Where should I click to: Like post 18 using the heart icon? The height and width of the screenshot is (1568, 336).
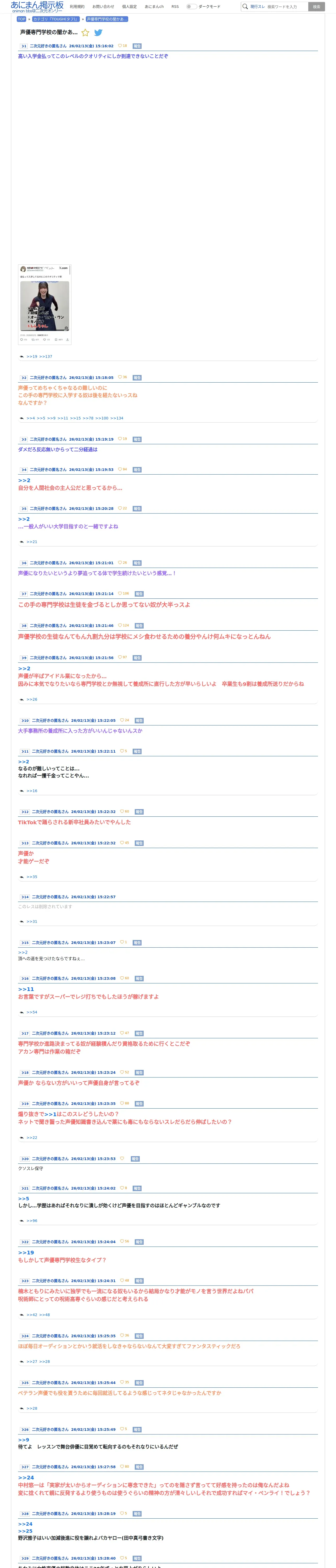[x=122, y=1073]
